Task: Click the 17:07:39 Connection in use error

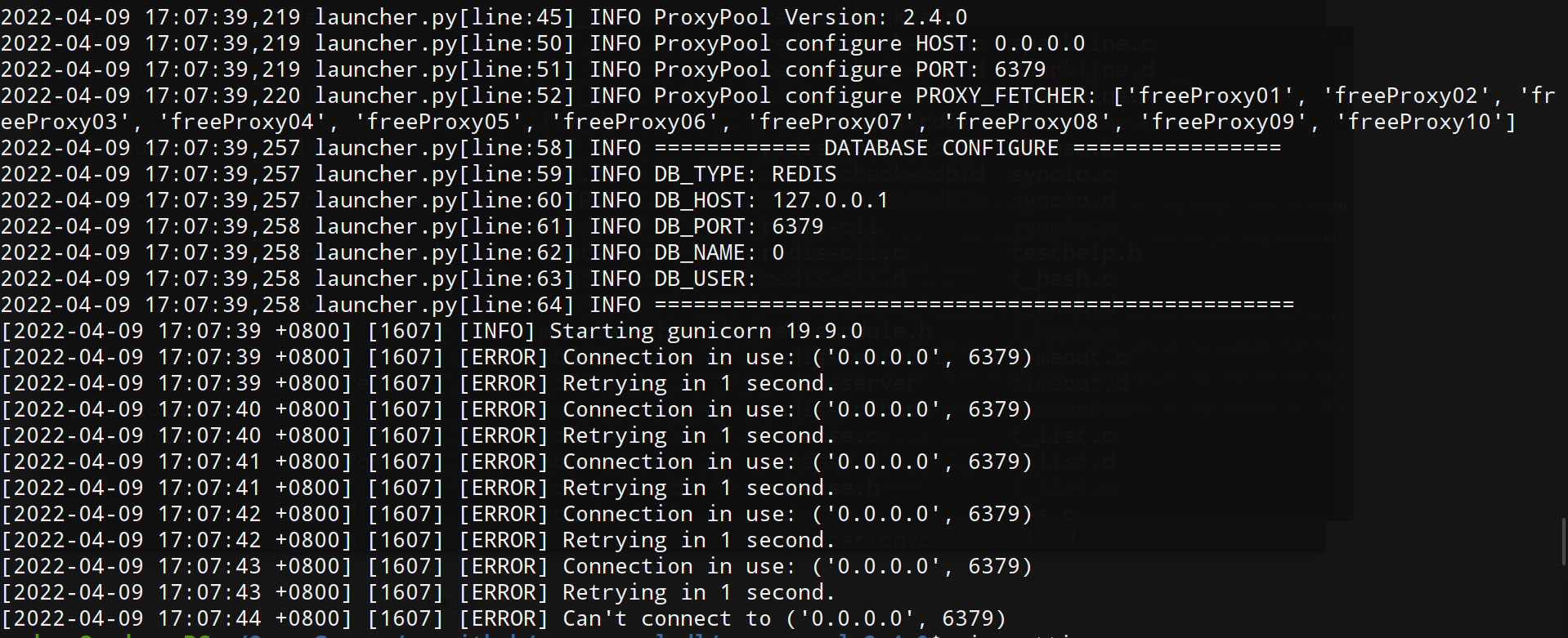Action: pos(517,357)
